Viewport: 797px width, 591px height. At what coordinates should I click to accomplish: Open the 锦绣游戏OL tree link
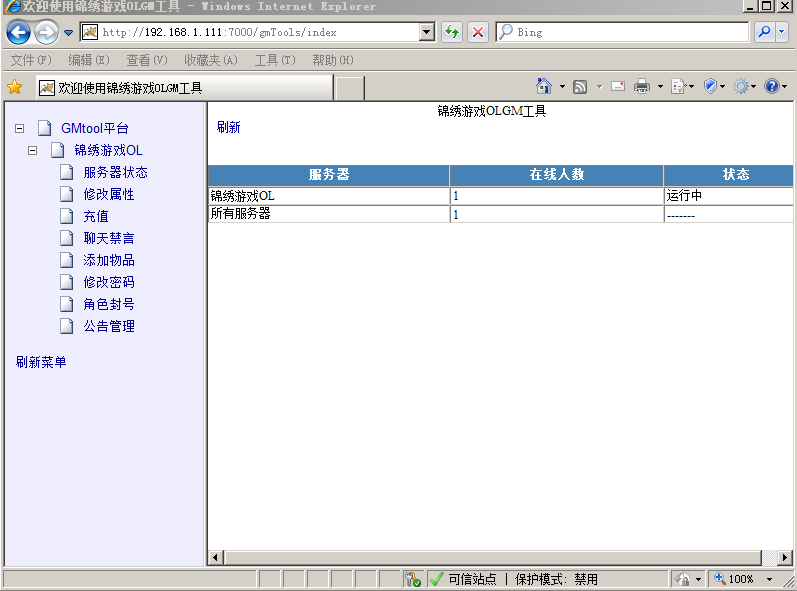(x=108, y=150)
